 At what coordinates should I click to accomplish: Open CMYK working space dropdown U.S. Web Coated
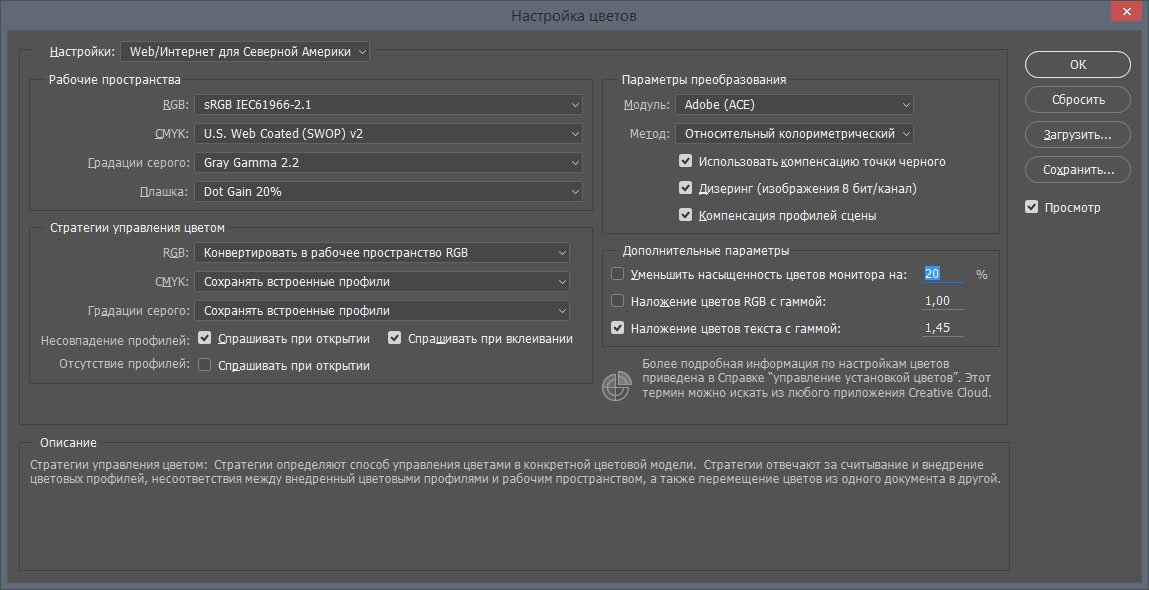388,133
